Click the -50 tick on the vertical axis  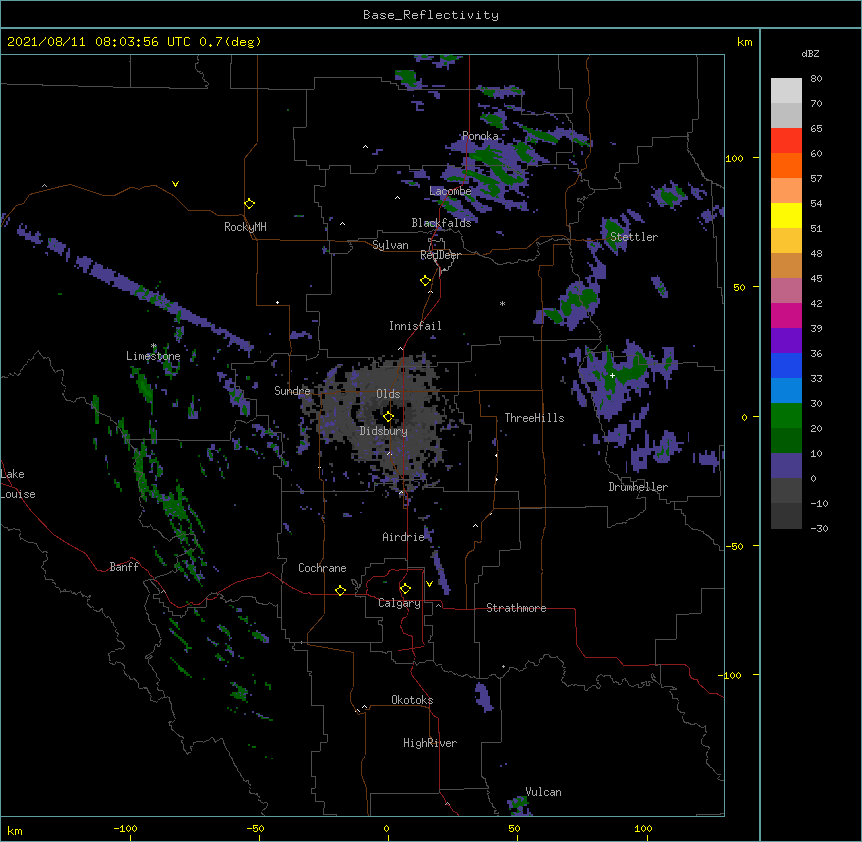click(x=734, y=546)
